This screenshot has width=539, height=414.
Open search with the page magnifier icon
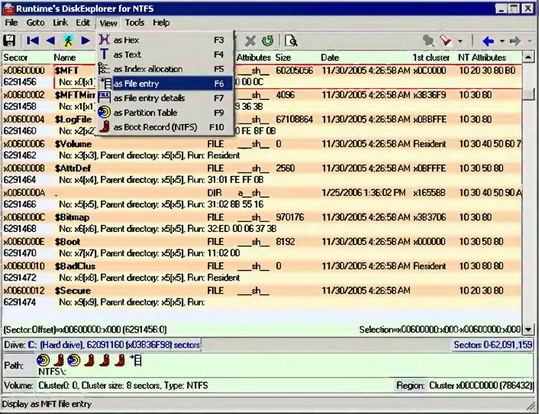[291, 41]
